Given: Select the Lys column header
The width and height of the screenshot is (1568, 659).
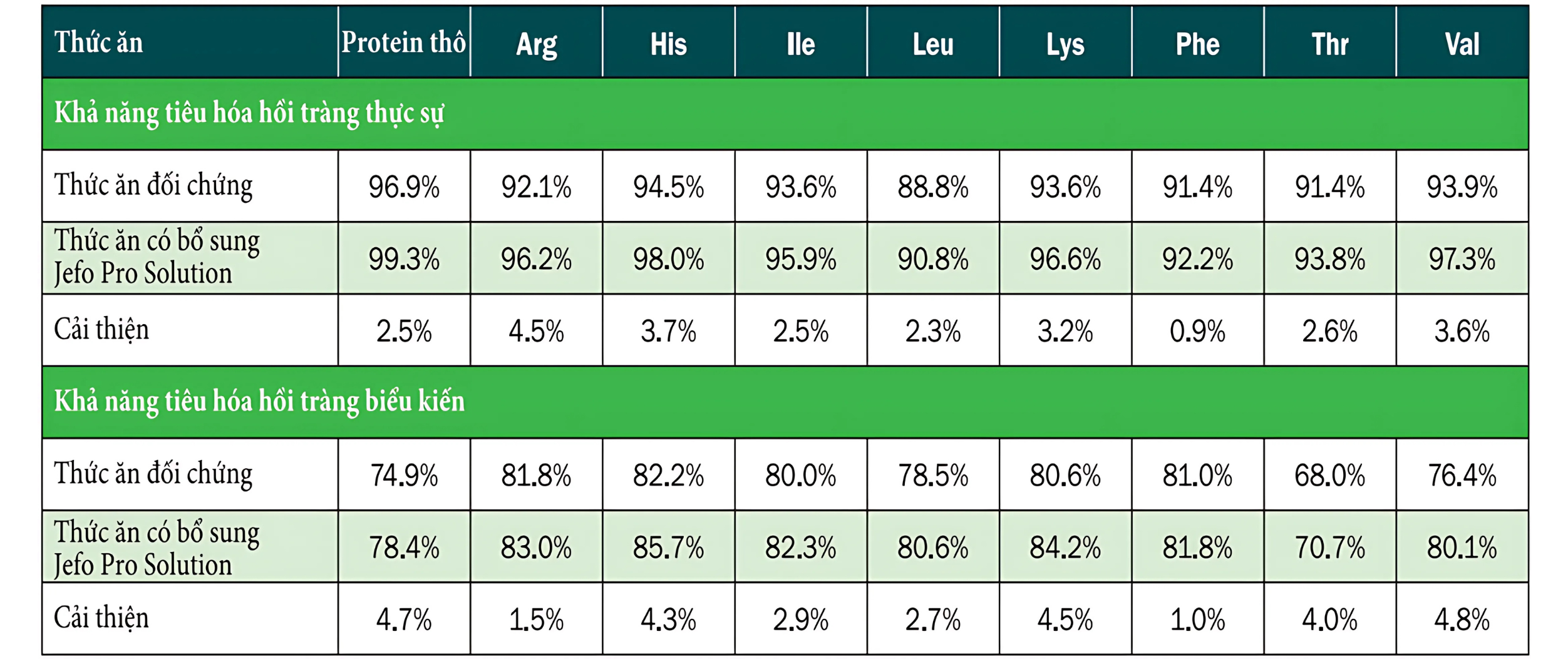Looking at the screenshot, I should tap(1065, 44).
